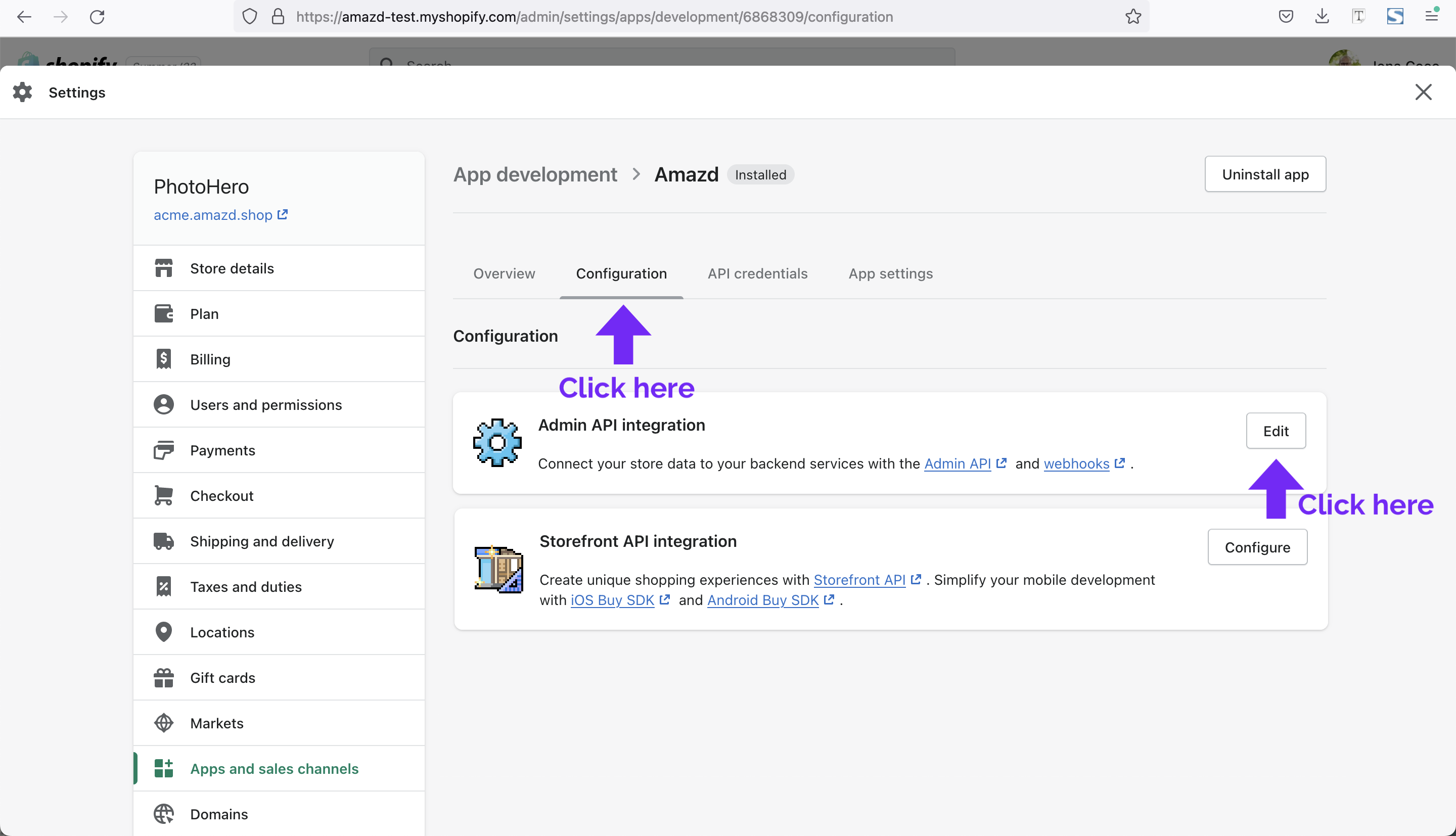1456x836 pixels.
Task: Click the PhotoHero store name
Action: coord(201,187)
